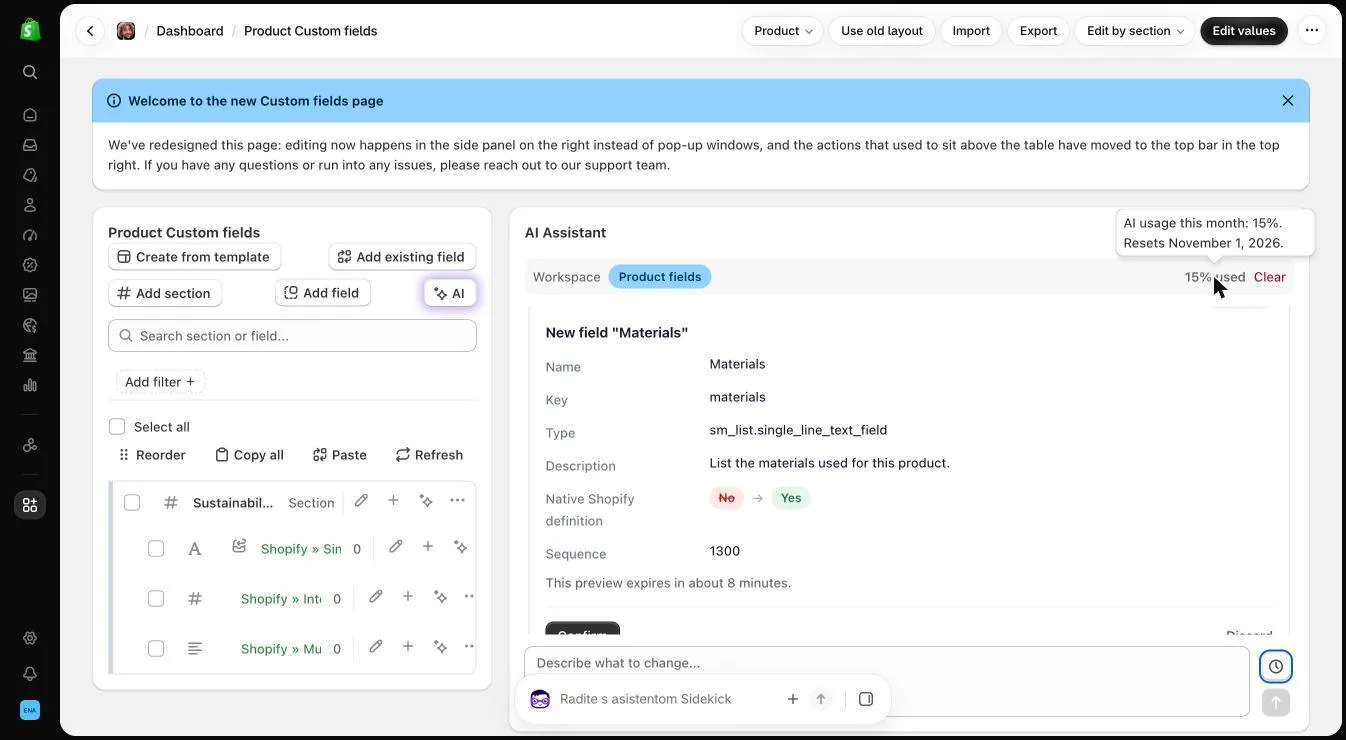1346x740 pixels.
Task: Clear the AI assistant conversation
Action: click(x=1269, y=277)
